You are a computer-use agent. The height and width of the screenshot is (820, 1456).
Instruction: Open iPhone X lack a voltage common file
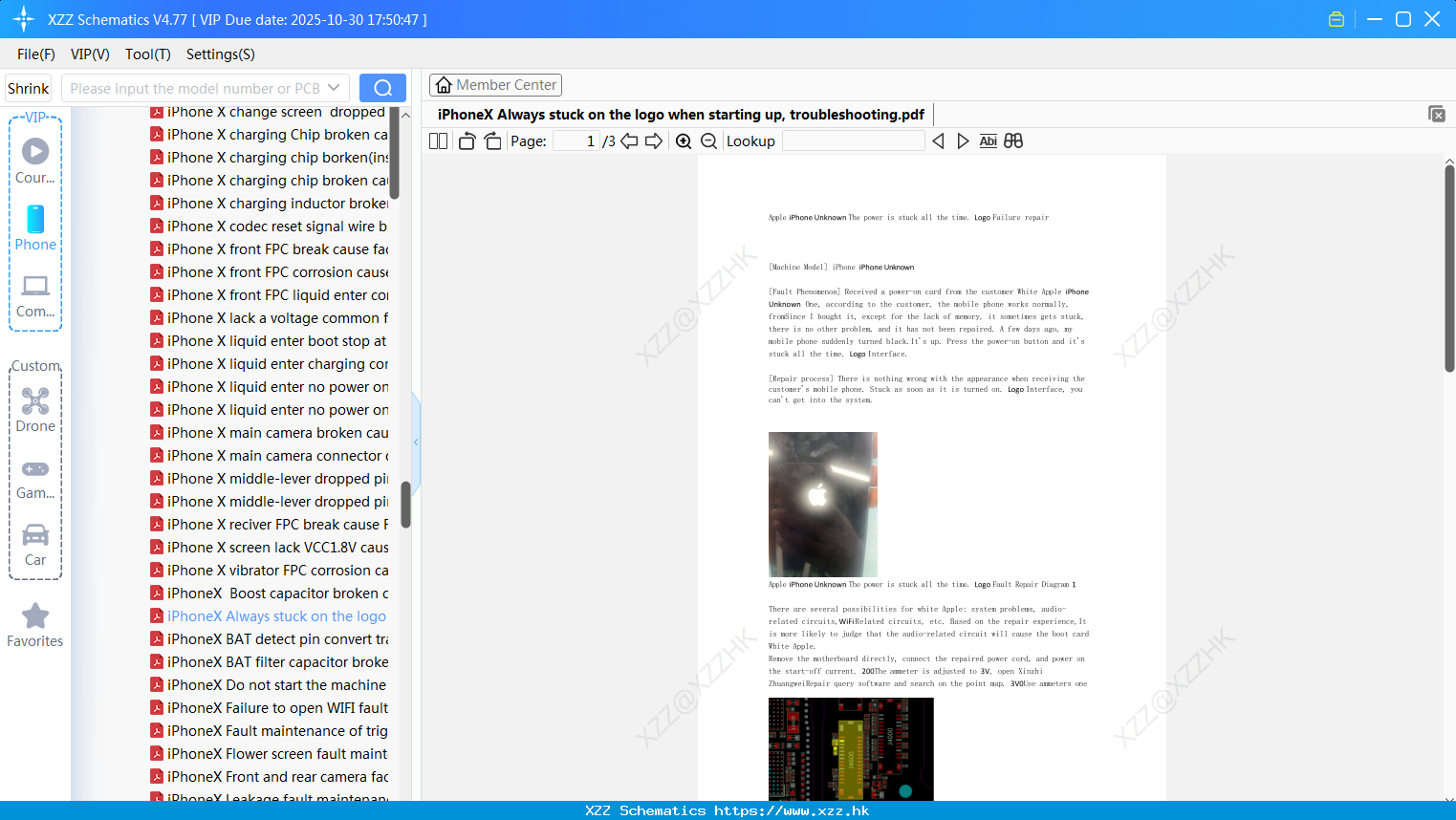tap(270, 318)
